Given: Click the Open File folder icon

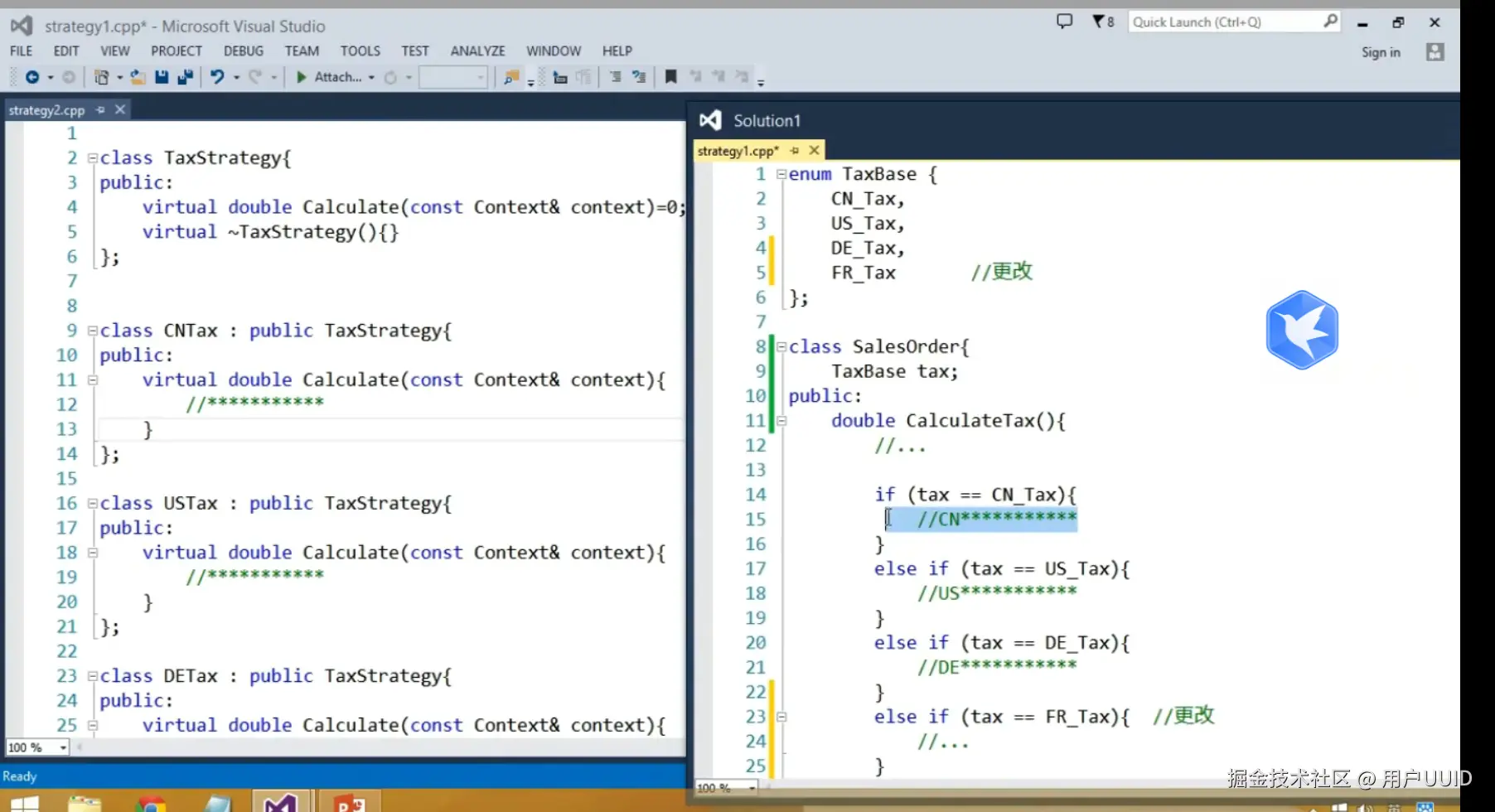Looking at the screenshot, I should pos(138,77).
